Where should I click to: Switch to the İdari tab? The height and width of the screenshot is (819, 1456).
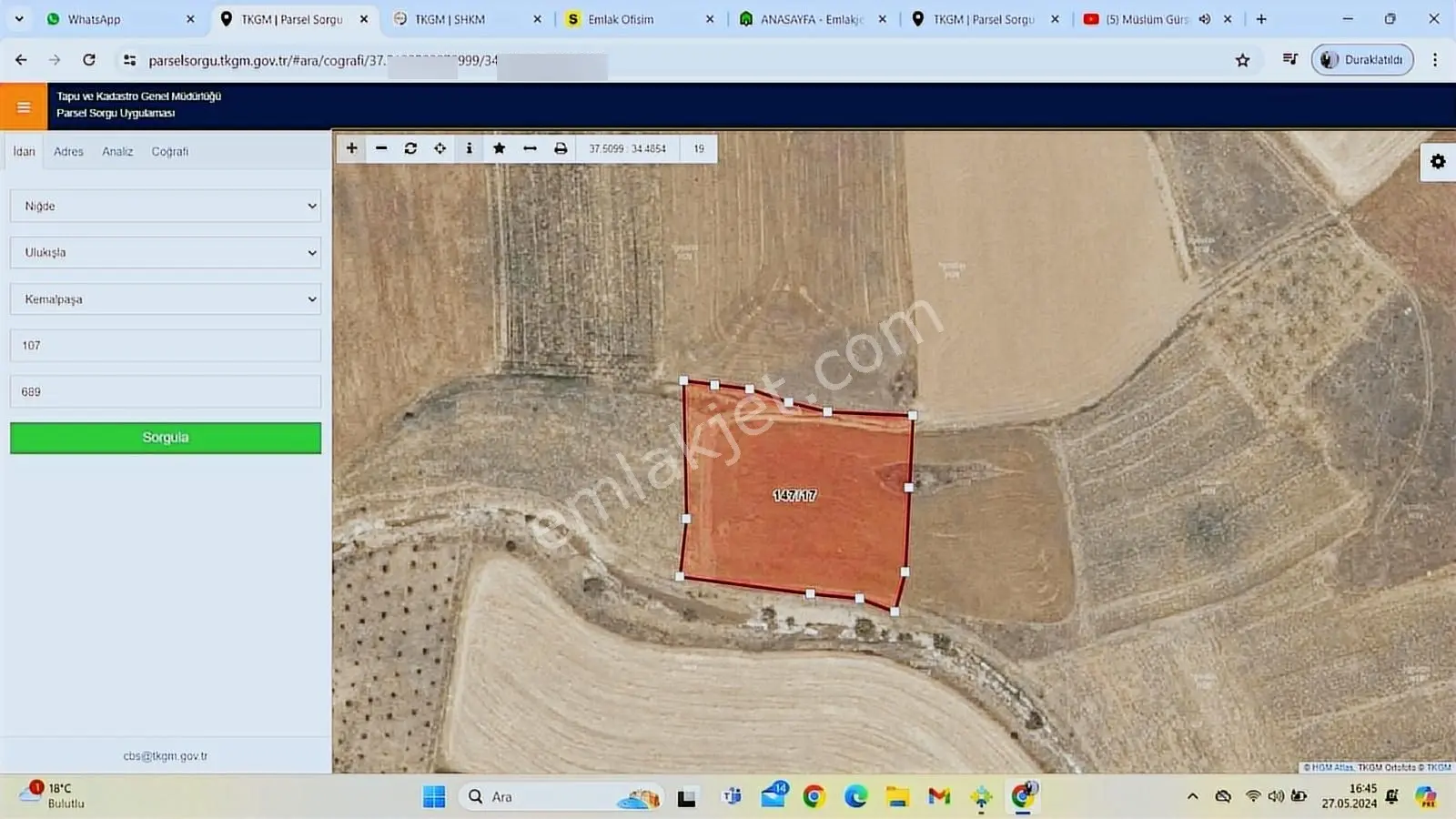point(25,151)
